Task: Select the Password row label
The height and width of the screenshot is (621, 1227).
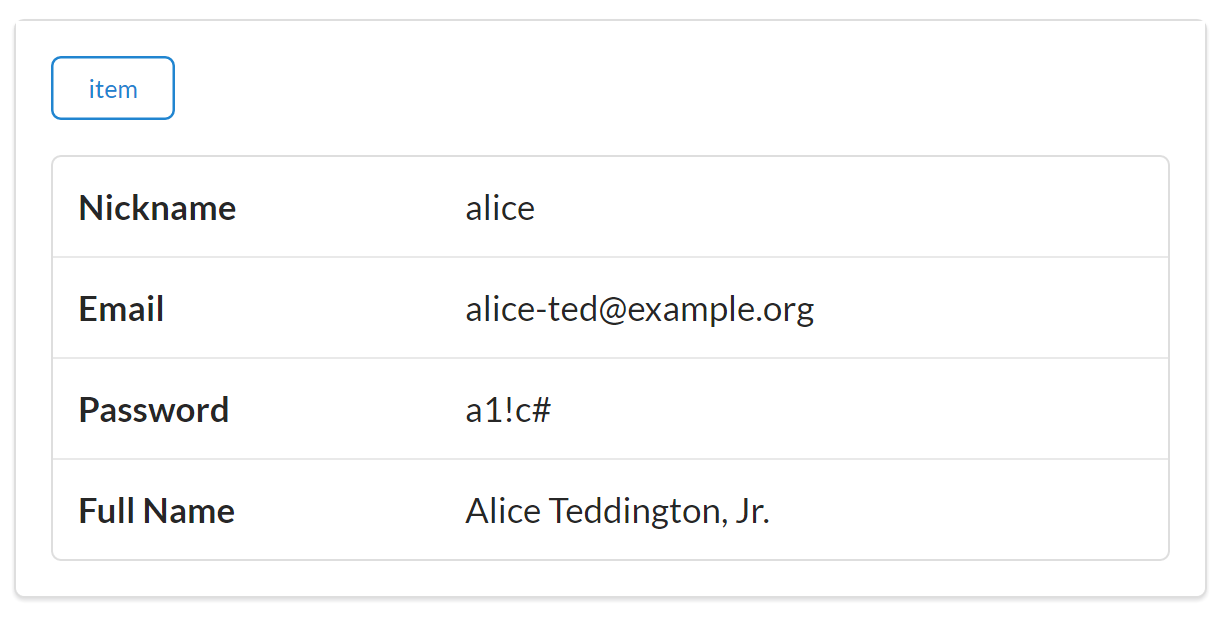Action: [x=153, y=410]
